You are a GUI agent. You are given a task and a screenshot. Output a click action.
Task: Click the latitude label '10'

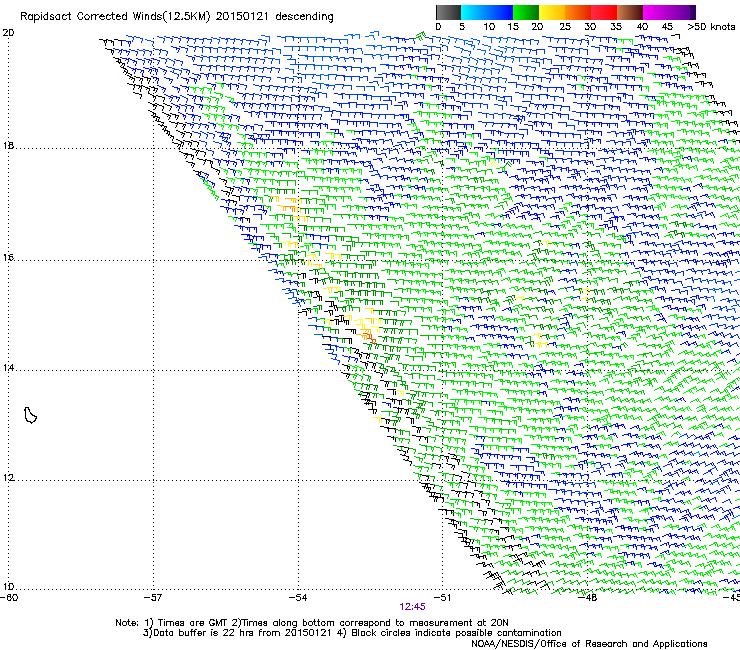[8, 587]
